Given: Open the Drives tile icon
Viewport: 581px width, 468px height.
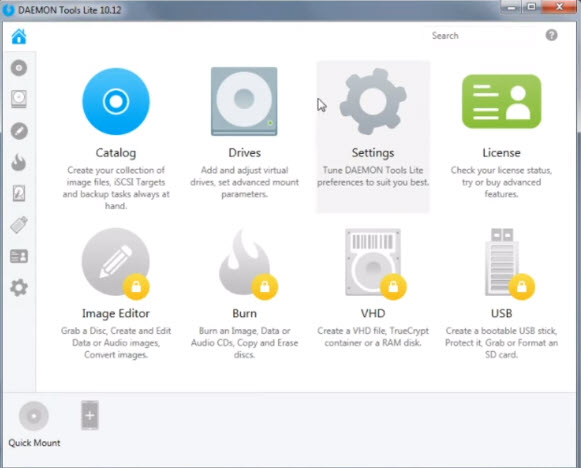Looking at the screenshot, I should point(244,101).
